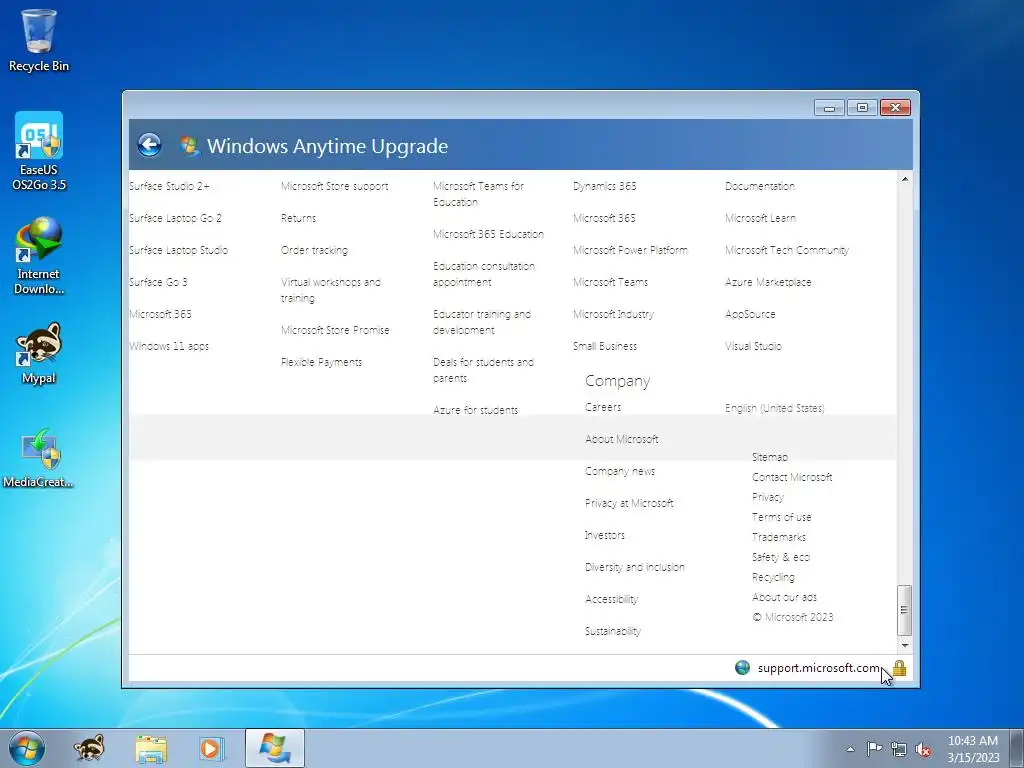
Task: Open the Microsoft Tech Community link
Action: 786,250
